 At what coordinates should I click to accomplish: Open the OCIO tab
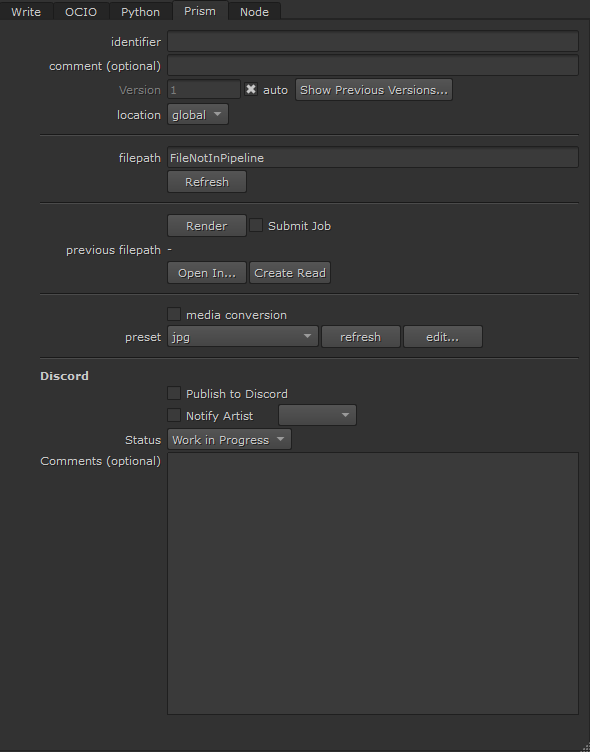click(81, 12)
